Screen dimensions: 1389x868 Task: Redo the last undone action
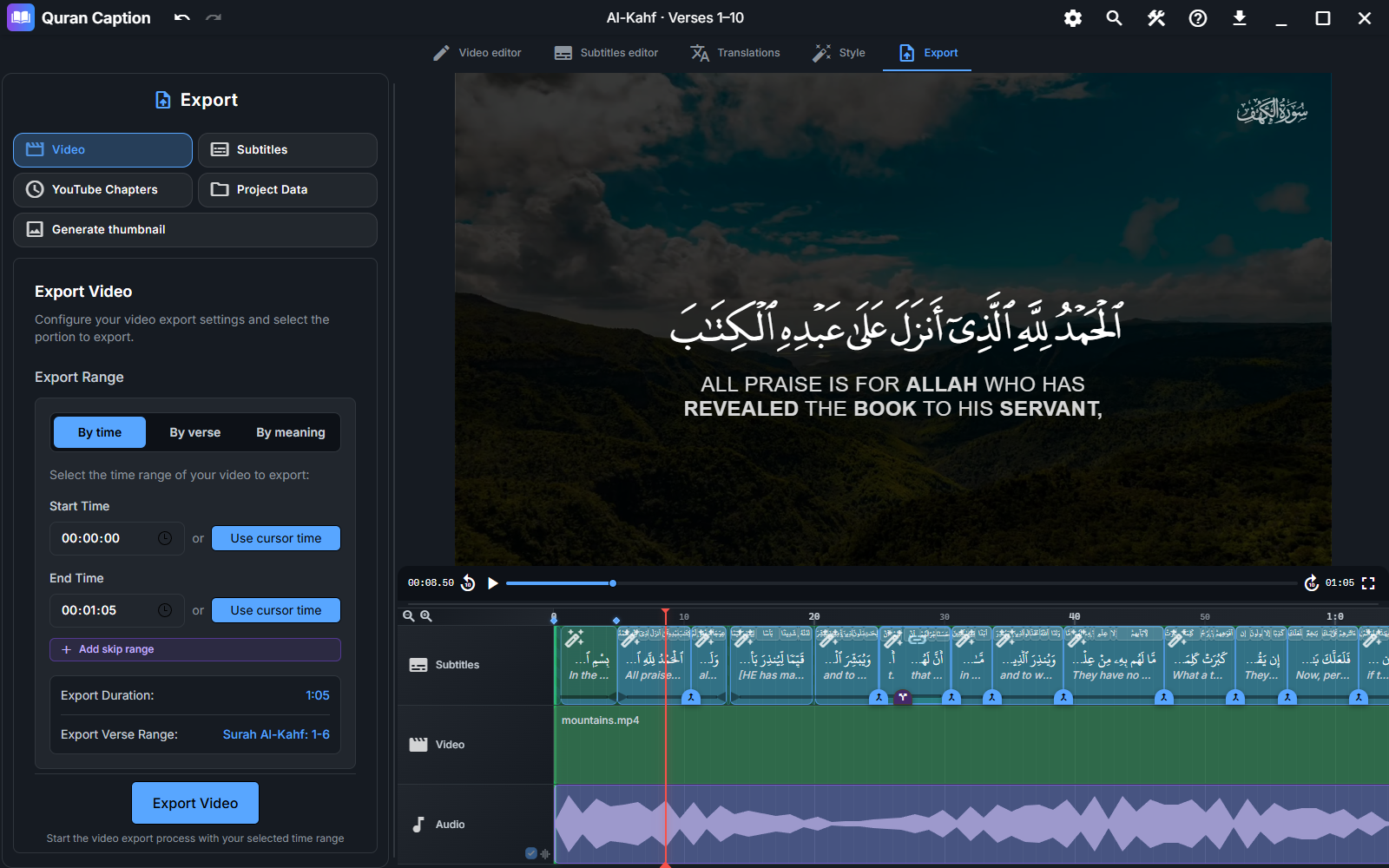214,17
